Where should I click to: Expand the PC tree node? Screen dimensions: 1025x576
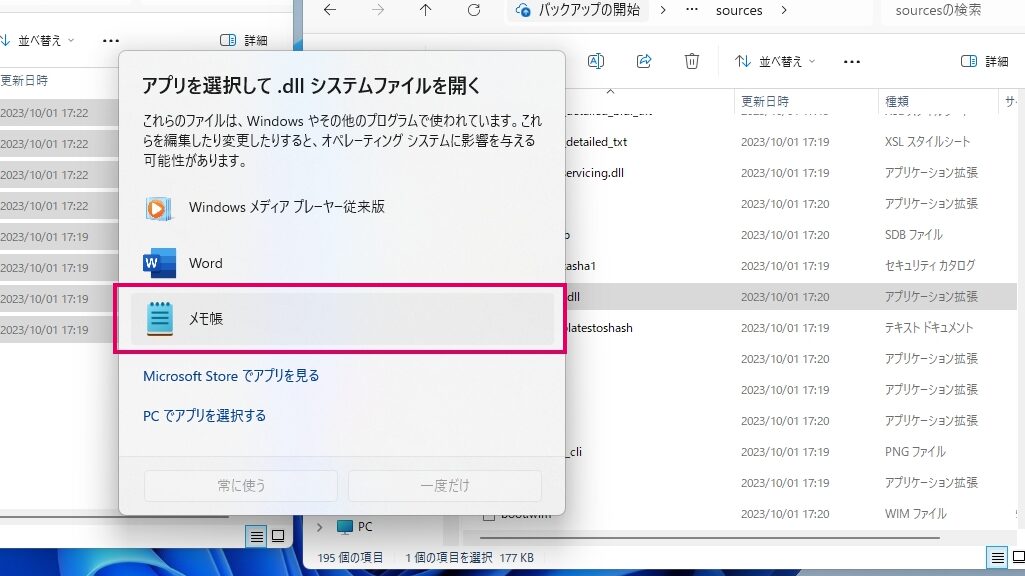[320, 527]
